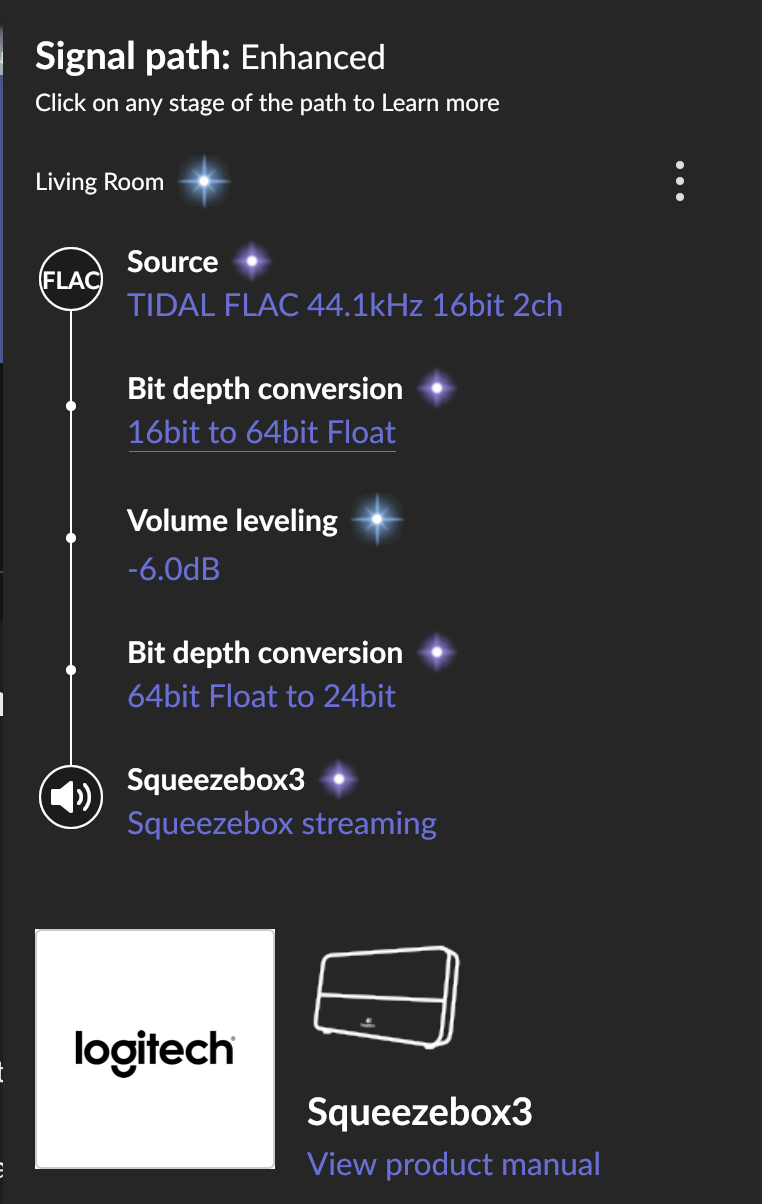Select the lossless star beside Volume leveling
This screenshot has height=1204, width=762.
pos(377,519)
